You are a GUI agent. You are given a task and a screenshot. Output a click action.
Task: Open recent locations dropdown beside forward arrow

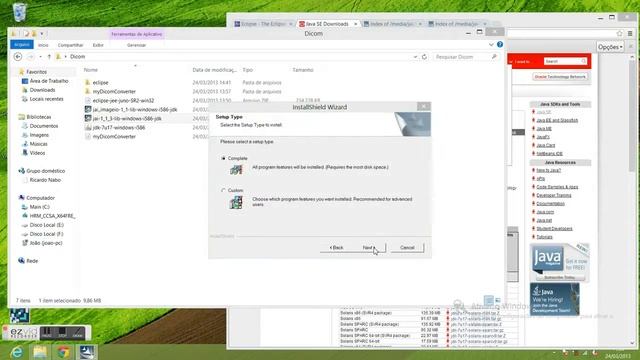(x=40, y=57)
